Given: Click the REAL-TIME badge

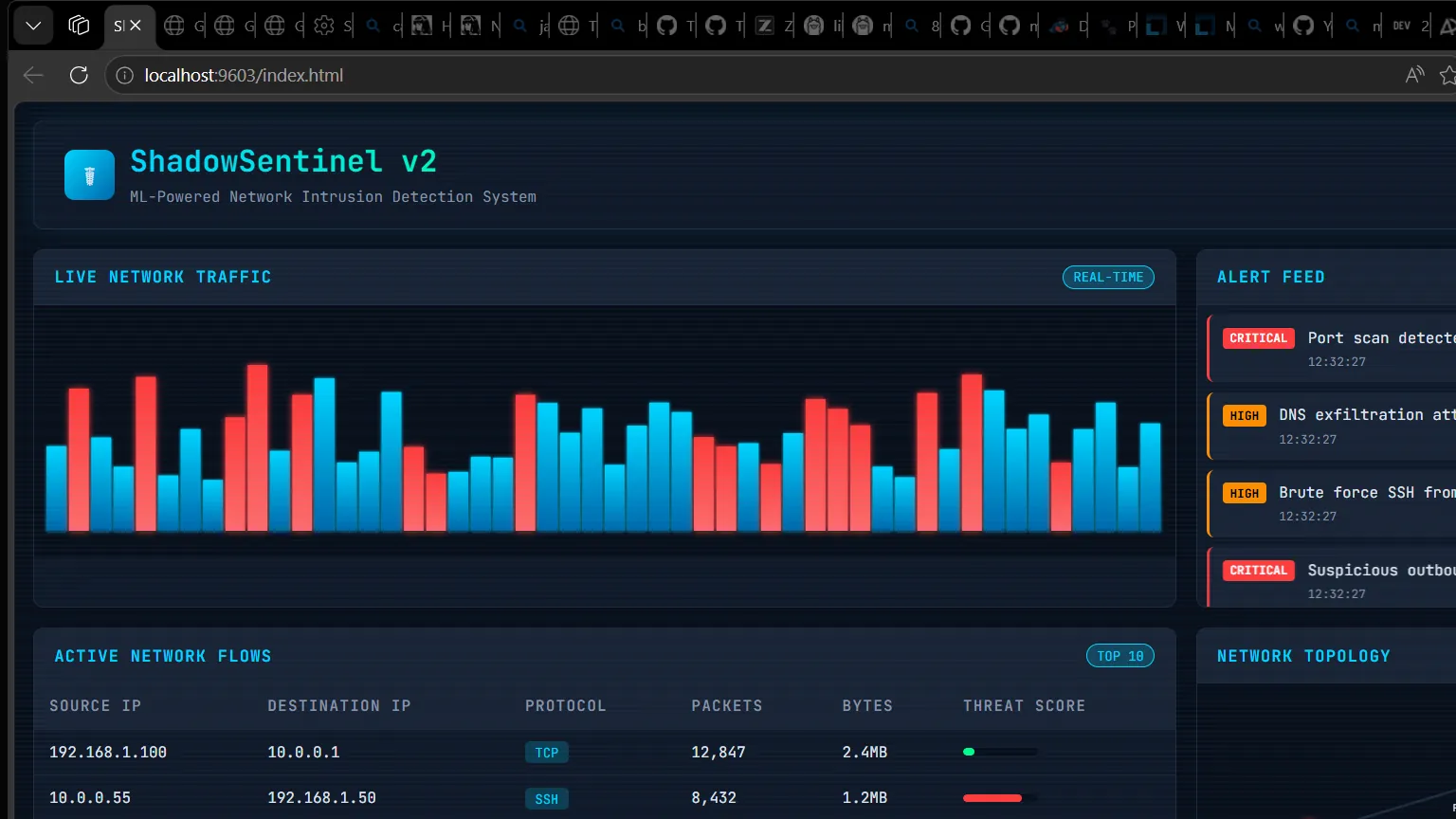Looking at the screenshot, I should point(1108,277).
